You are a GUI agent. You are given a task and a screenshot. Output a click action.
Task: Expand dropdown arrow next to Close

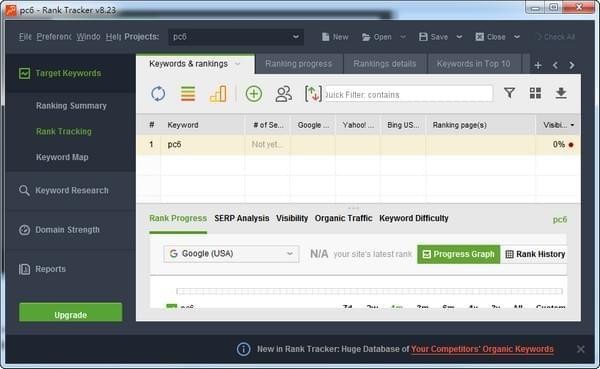coord(517,37)
